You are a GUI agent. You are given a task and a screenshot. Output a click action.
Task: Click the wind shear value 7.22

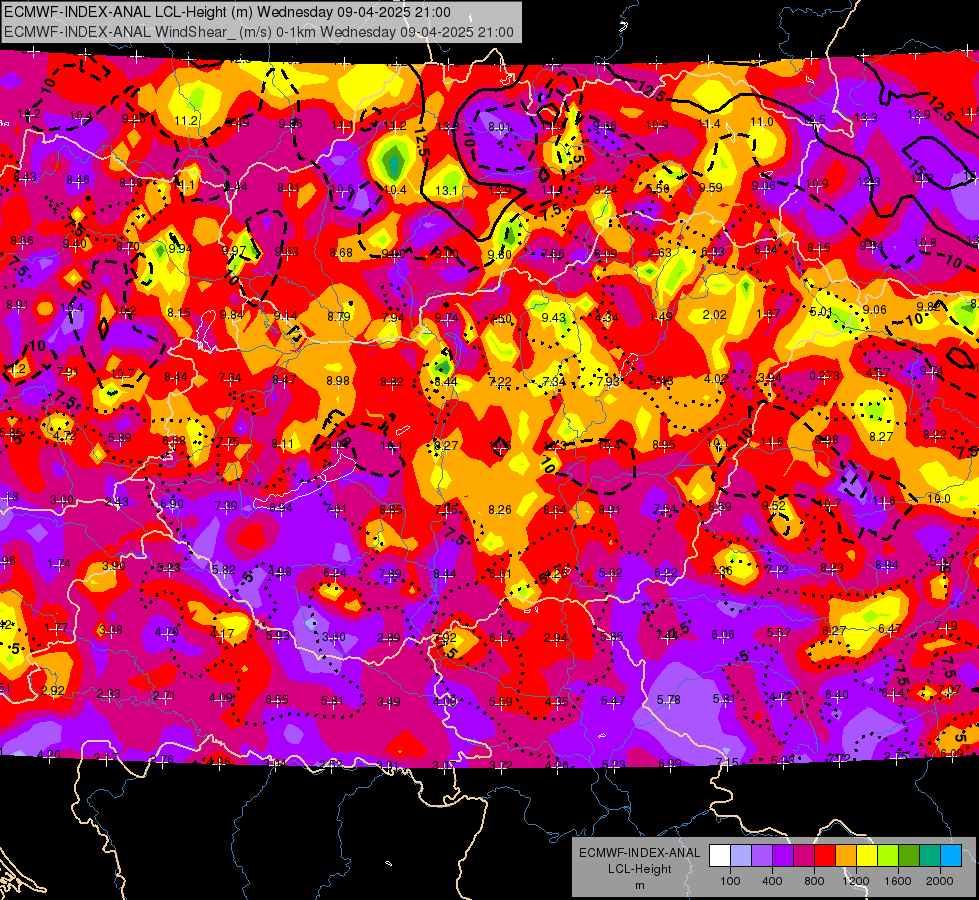pos(500,382)
